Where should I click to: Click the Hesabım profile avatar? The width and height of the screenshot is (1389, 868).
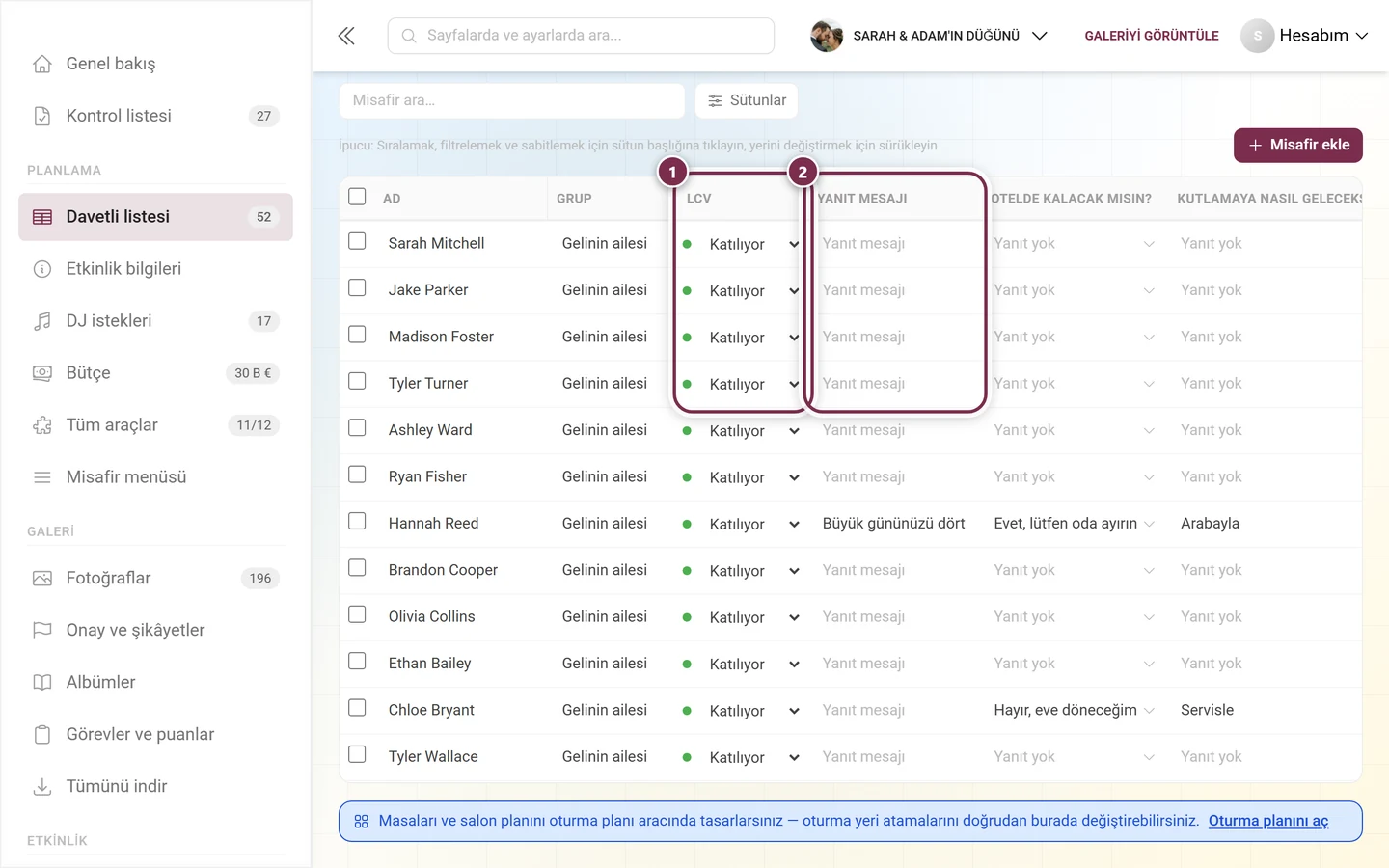[1257, 36]
